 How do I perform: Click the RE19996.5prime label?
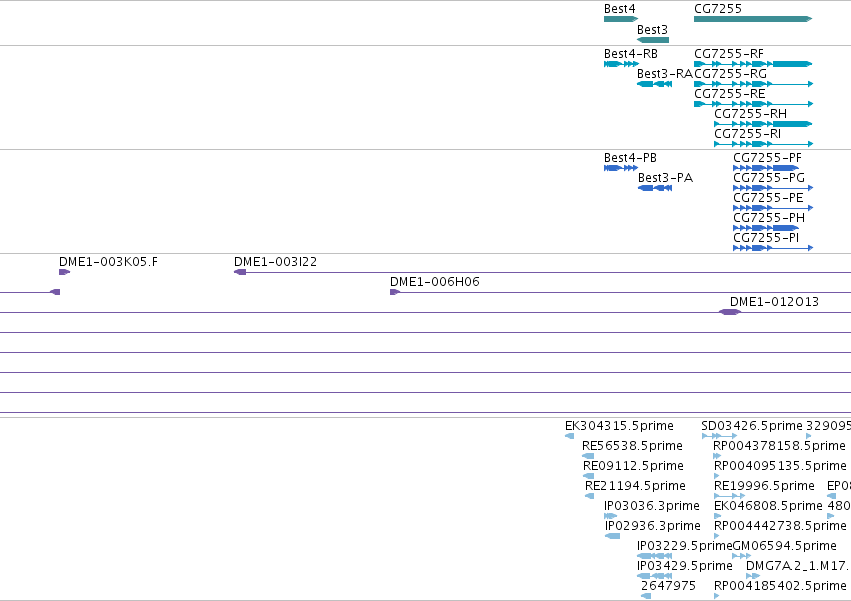[x=764, y=486]
